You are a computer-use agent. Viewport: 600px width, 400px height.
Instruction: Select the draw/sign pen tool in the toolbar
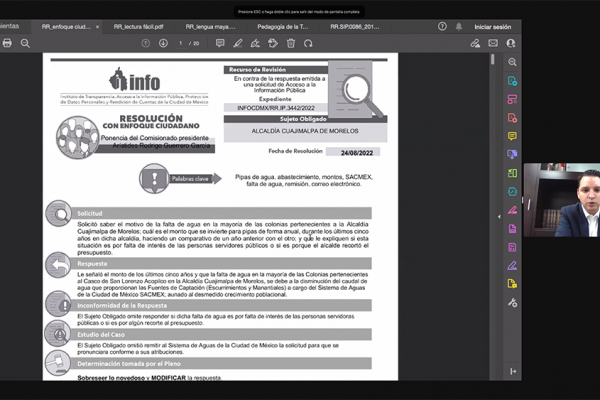click(255, 43)
